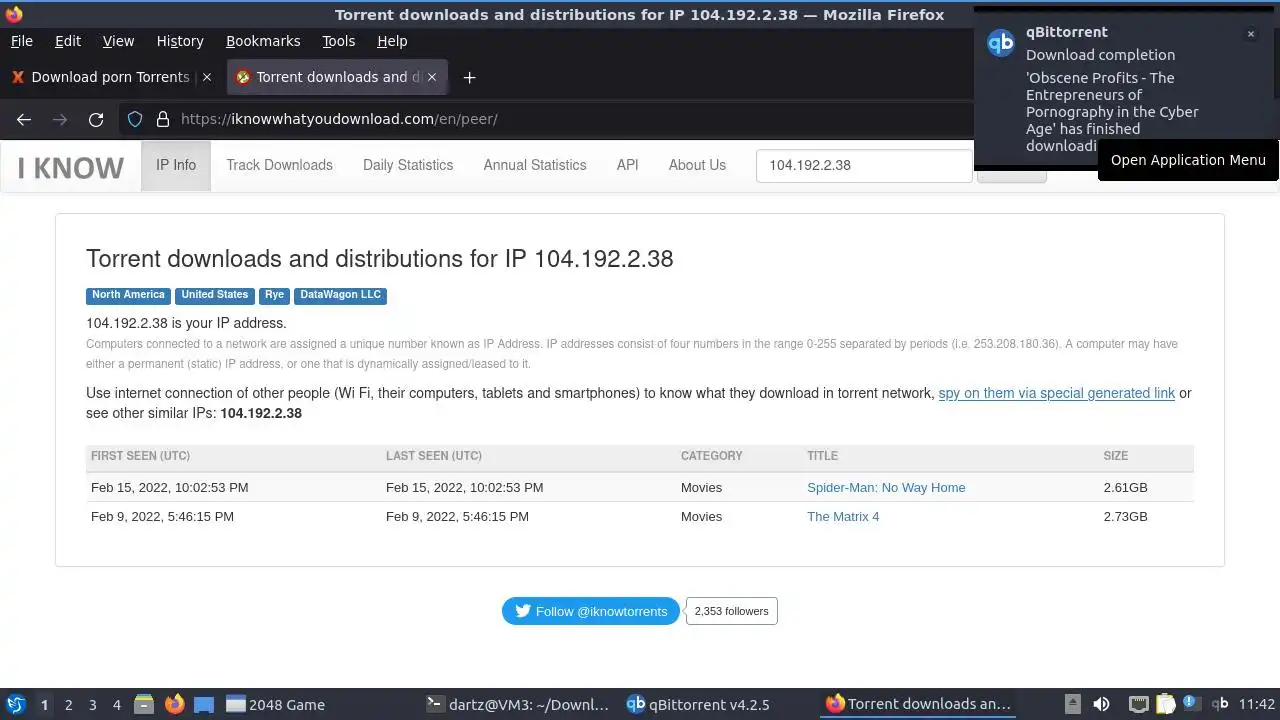1280x720 pixels.
Task: Open 'spy on them via special generated link'
Action: coord(1056,393)
